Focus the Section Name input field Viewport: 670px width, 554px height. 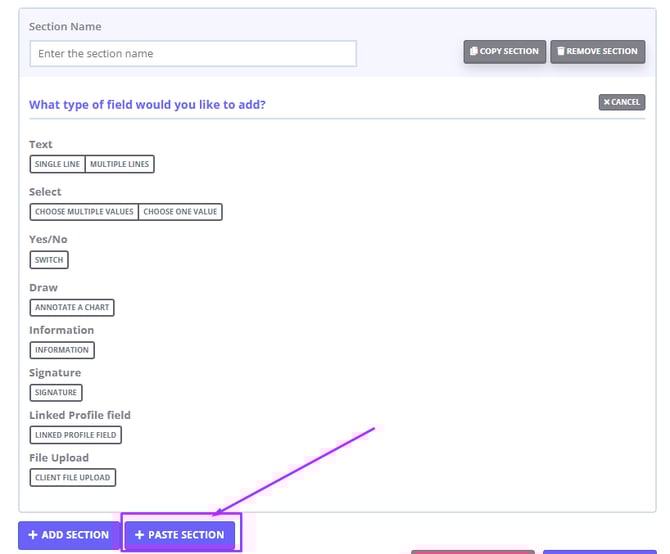192,54
